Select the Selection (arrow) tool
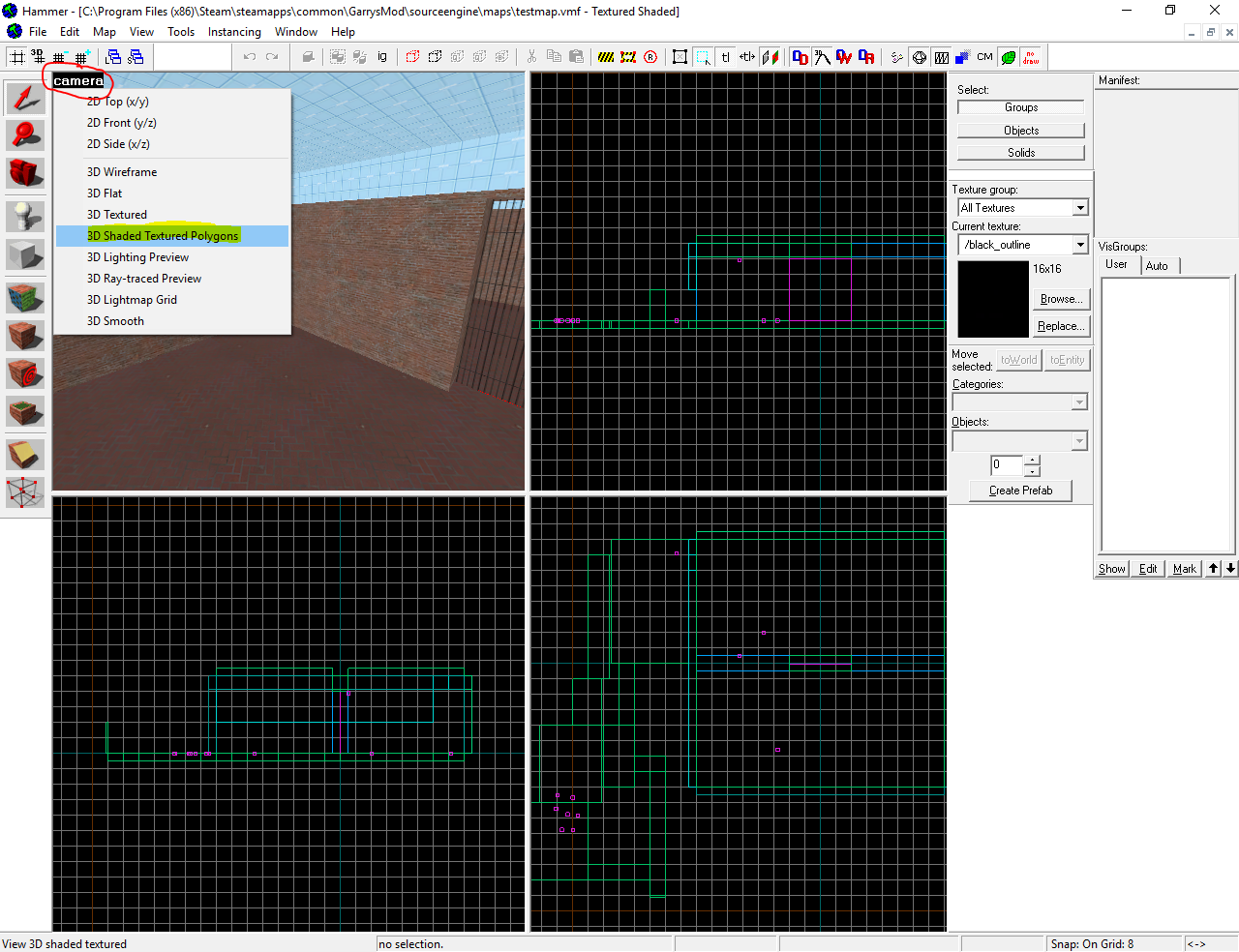 [x=25, y=98]
